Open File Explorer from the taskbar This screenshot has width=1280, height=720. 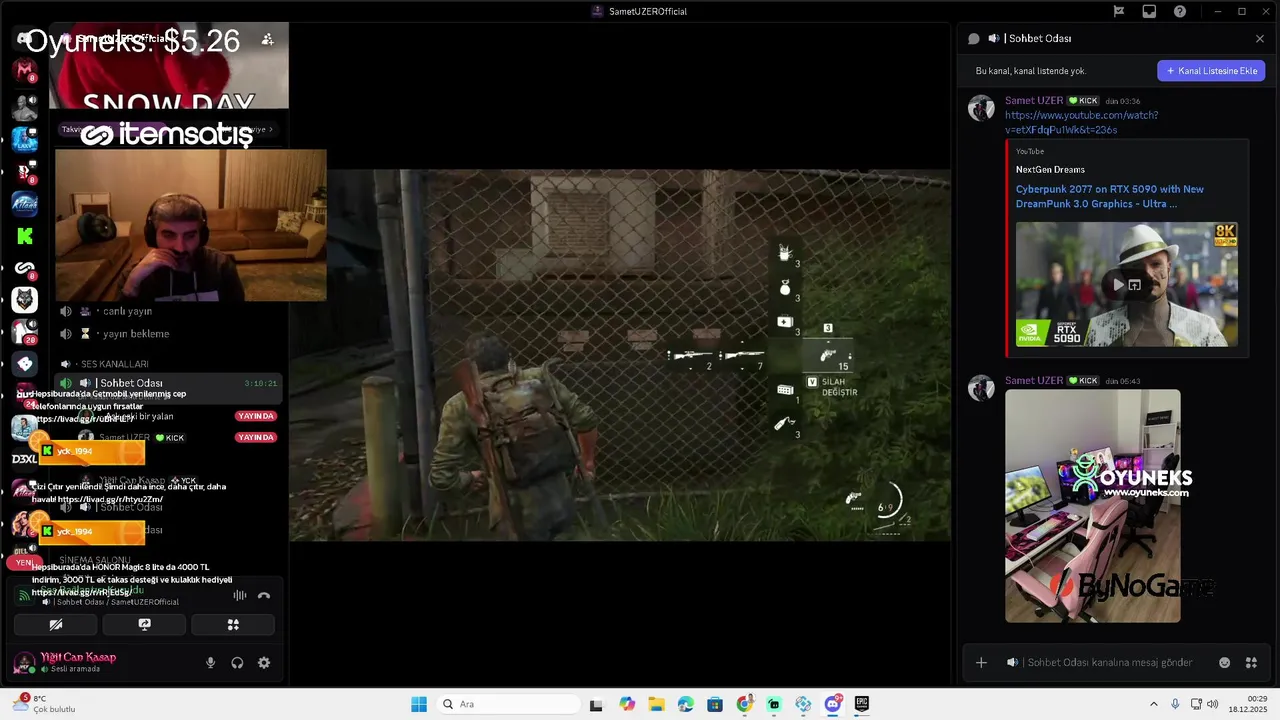(x=656, y=704)
